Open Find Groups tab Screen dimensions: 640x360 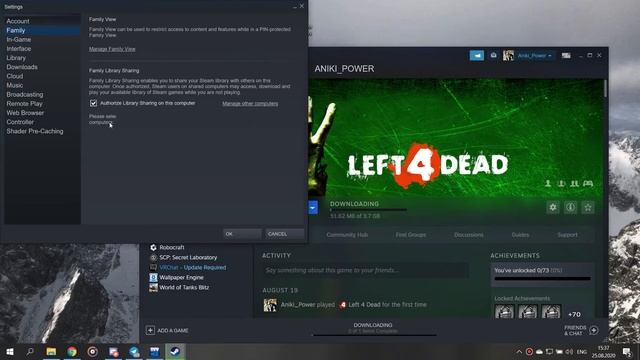(x=411, y=235)
